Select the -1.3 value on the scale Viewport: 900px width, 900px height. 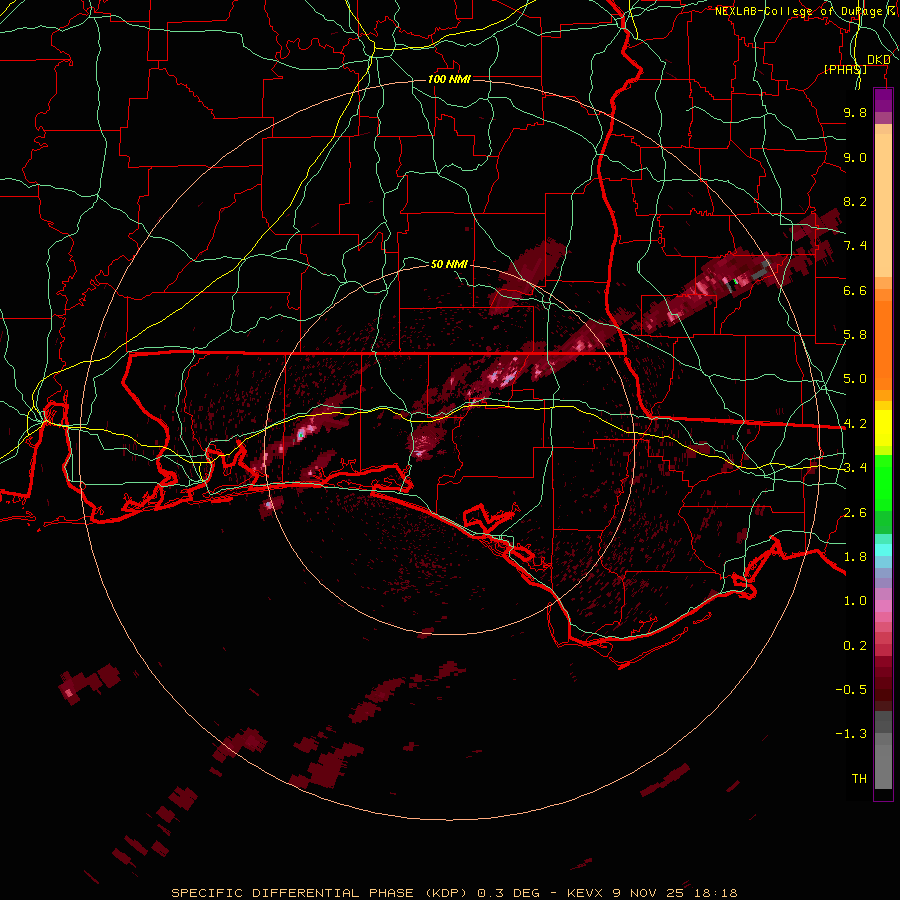tap(851, 734)
